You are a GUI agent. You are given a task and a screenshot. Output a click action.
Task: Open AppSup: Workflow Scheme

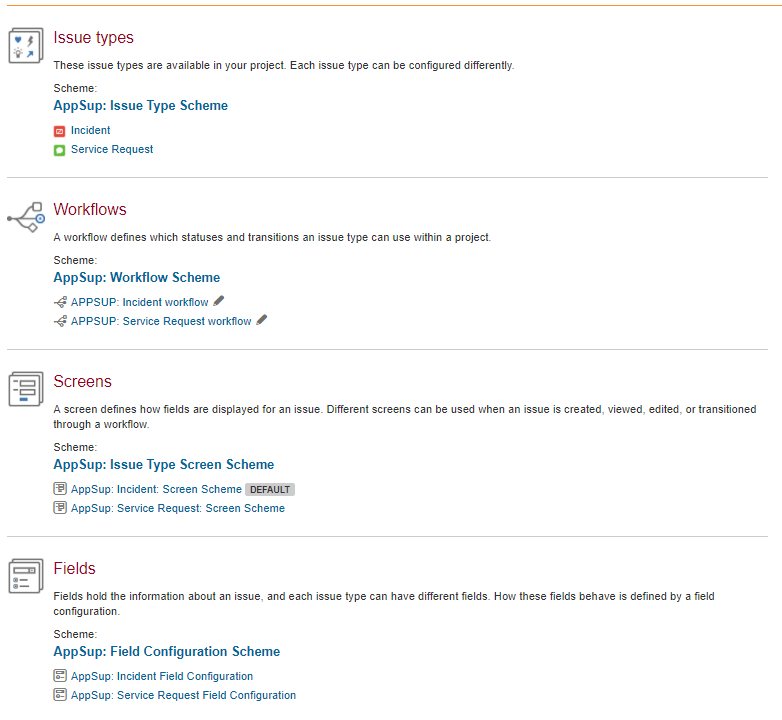[137, 278]
